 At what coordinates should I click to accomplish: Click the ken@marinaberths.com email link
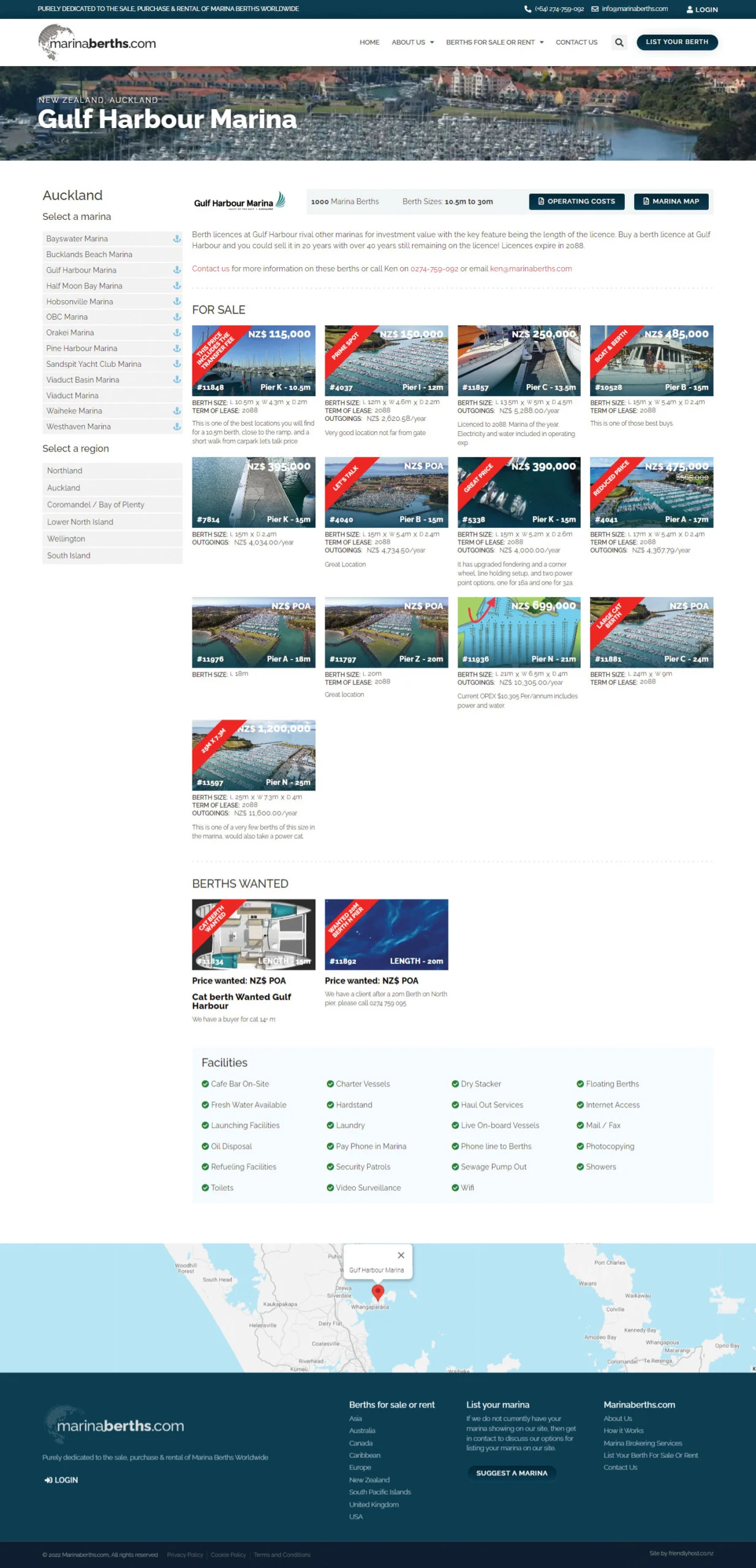(531, 269)
